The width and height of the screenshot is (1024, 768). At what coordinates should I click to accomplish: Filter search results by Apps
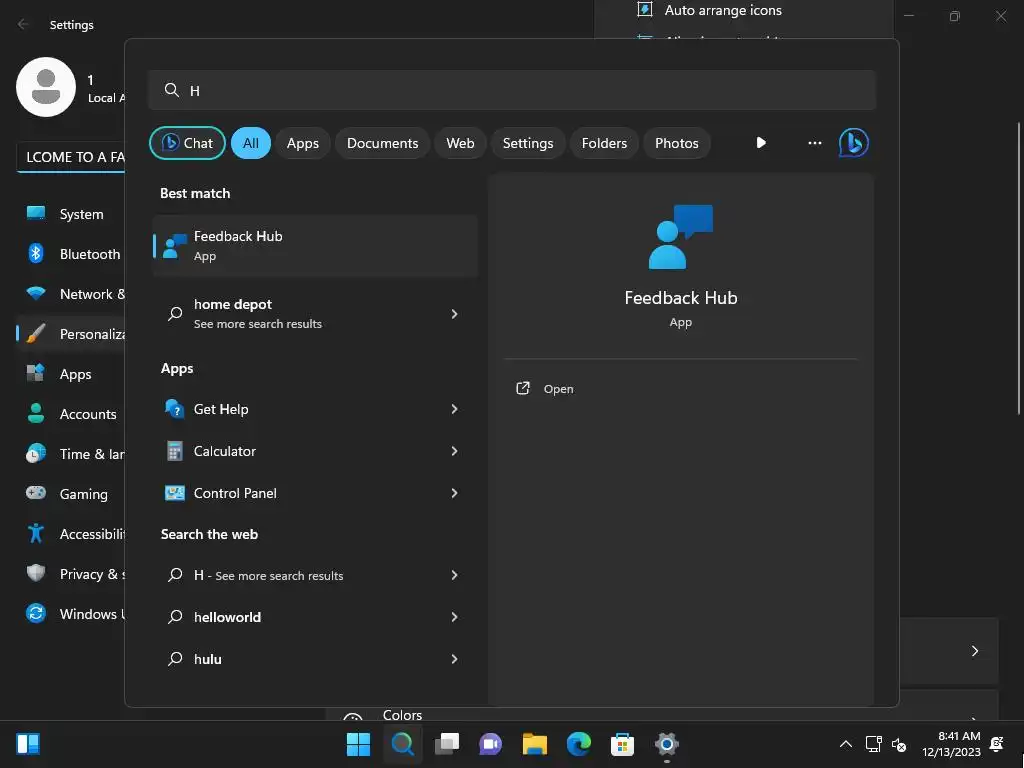(302, 143)
